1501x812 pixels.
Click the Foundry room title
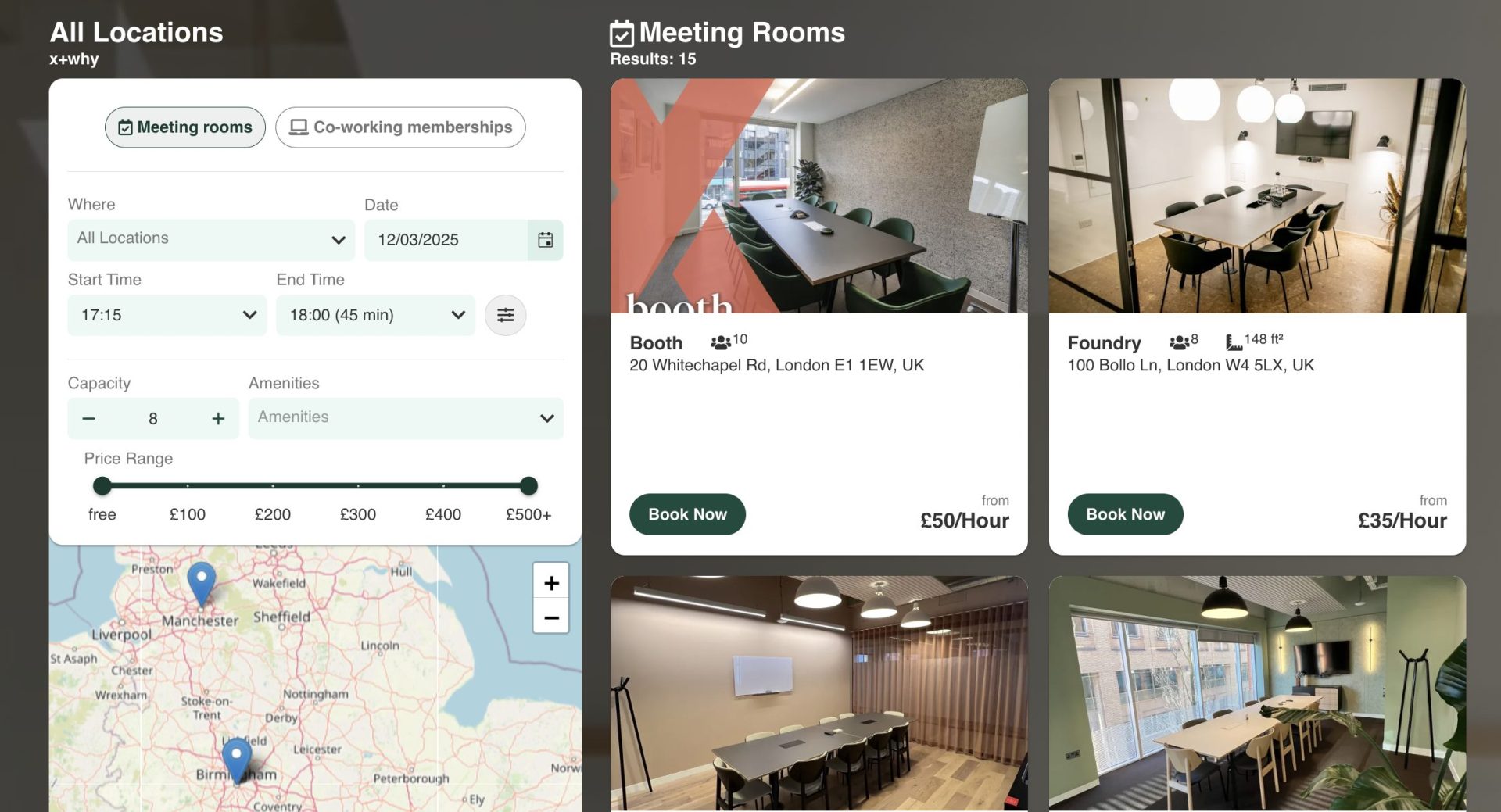1105,343
